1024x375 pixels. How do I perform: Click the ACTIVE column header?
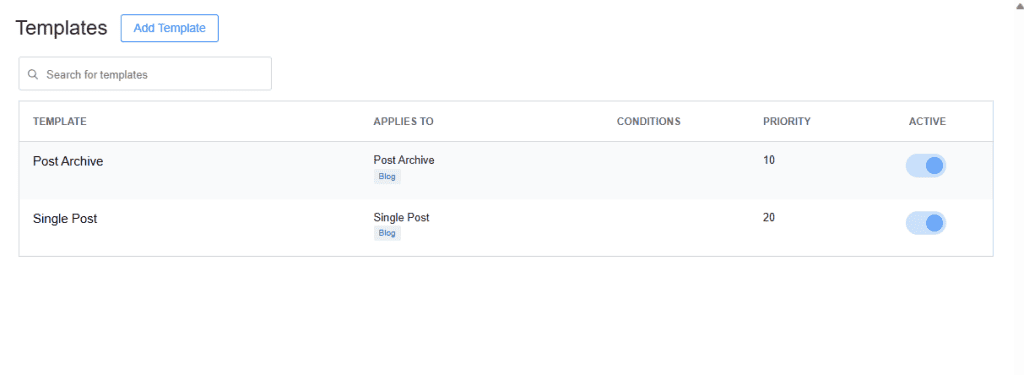927,122
